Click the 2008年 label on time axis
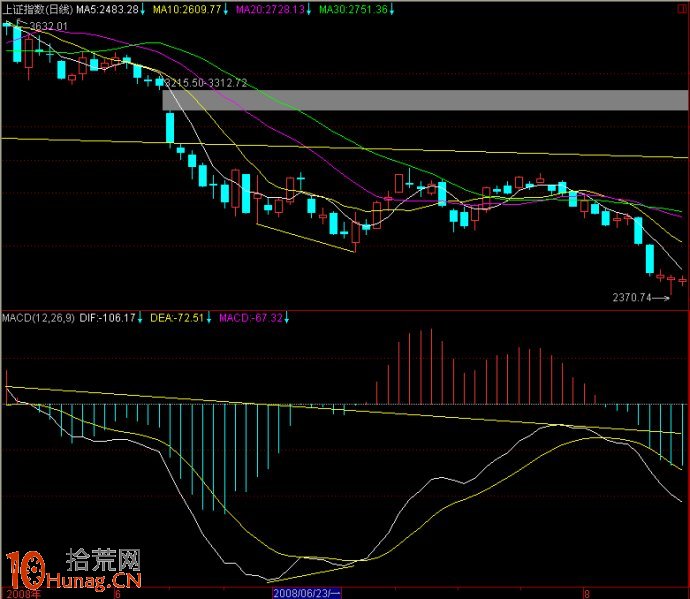The image size is (690, 599). tap(23, 594)
